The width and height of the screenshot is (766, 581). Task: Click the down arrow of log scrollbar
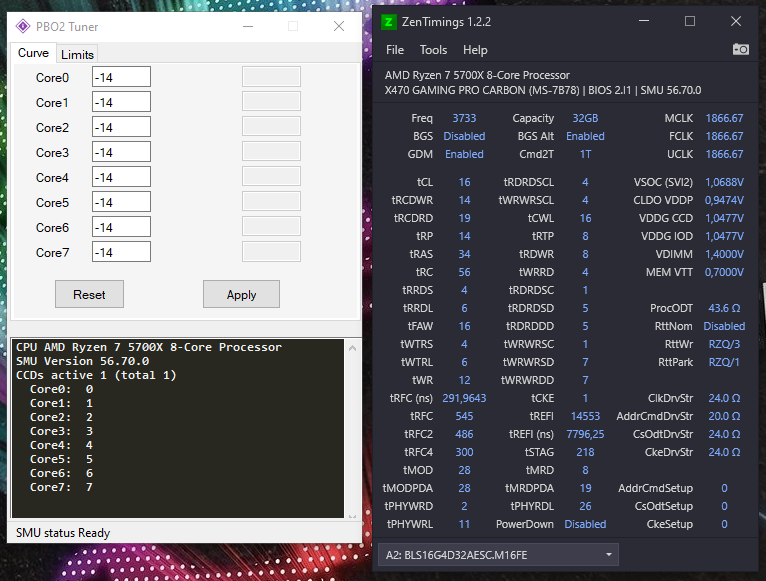point(352,516)
